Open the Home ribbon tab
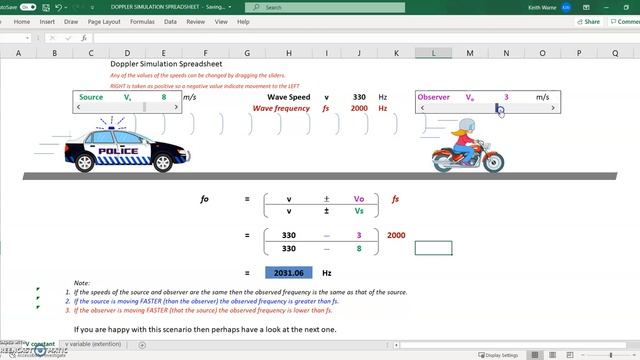Screen dimensions: 640x360 [x=22, y=22]
